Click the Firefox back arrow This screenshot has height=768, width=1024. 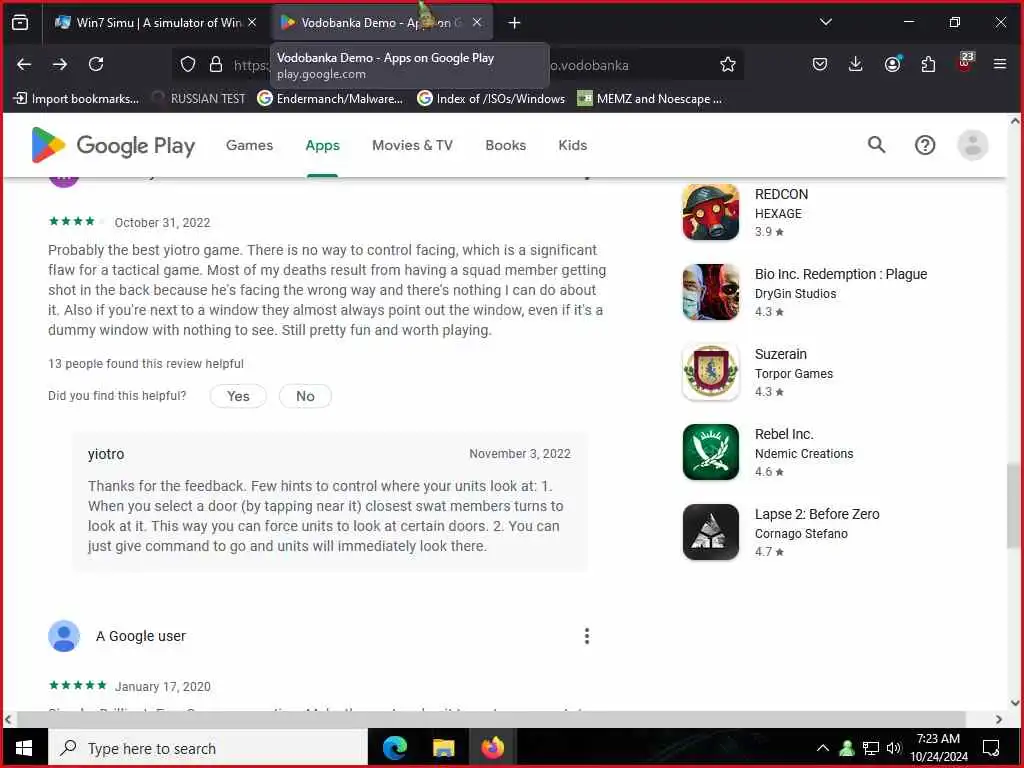click(24, 64)
